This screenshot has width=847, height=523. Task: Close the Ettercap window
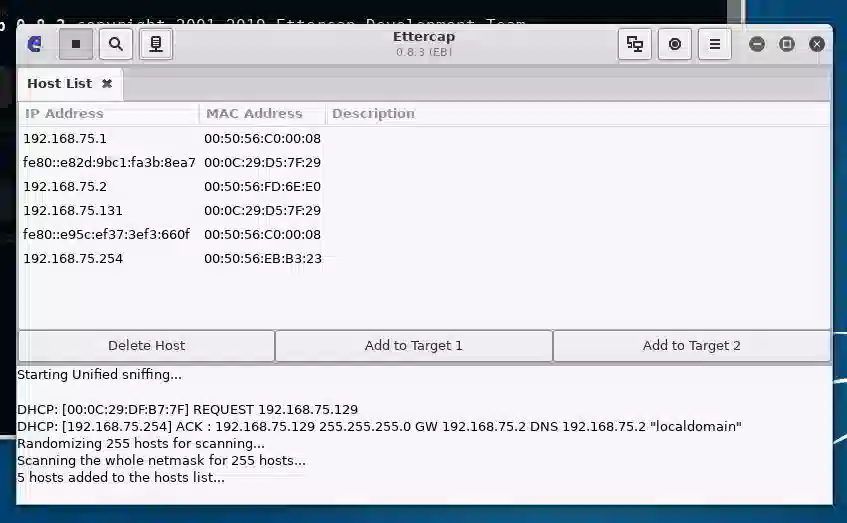tap(817, 44)
